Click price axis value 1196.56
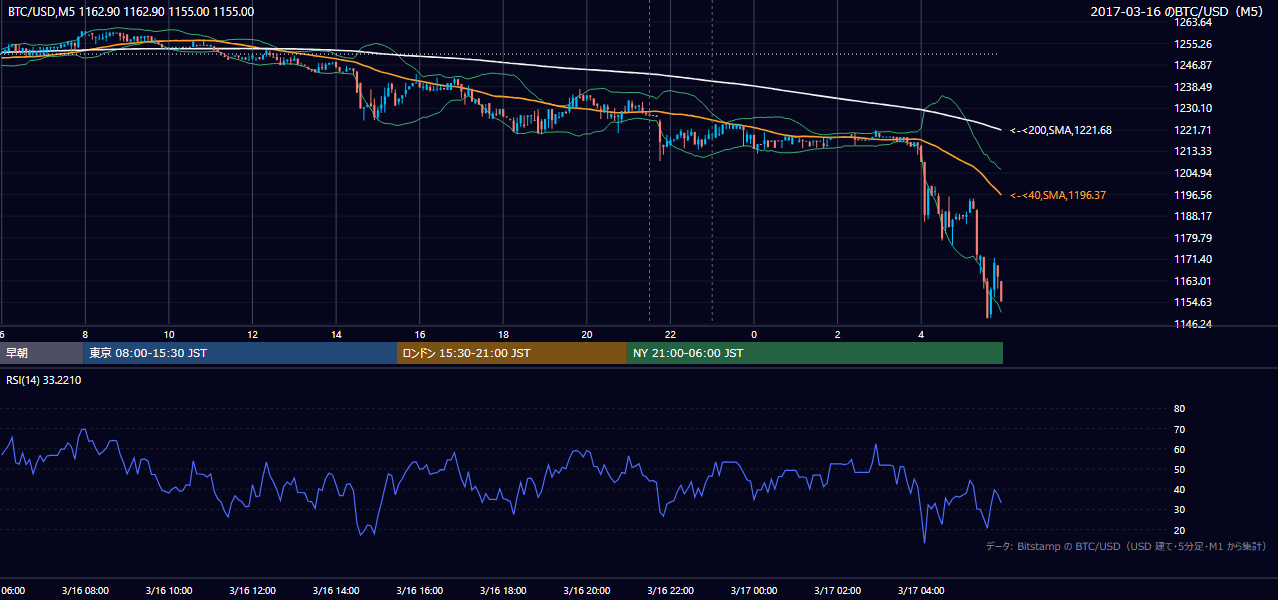Image resolution: width=1278 pixels, height=600 pixels. [1193, 195]
